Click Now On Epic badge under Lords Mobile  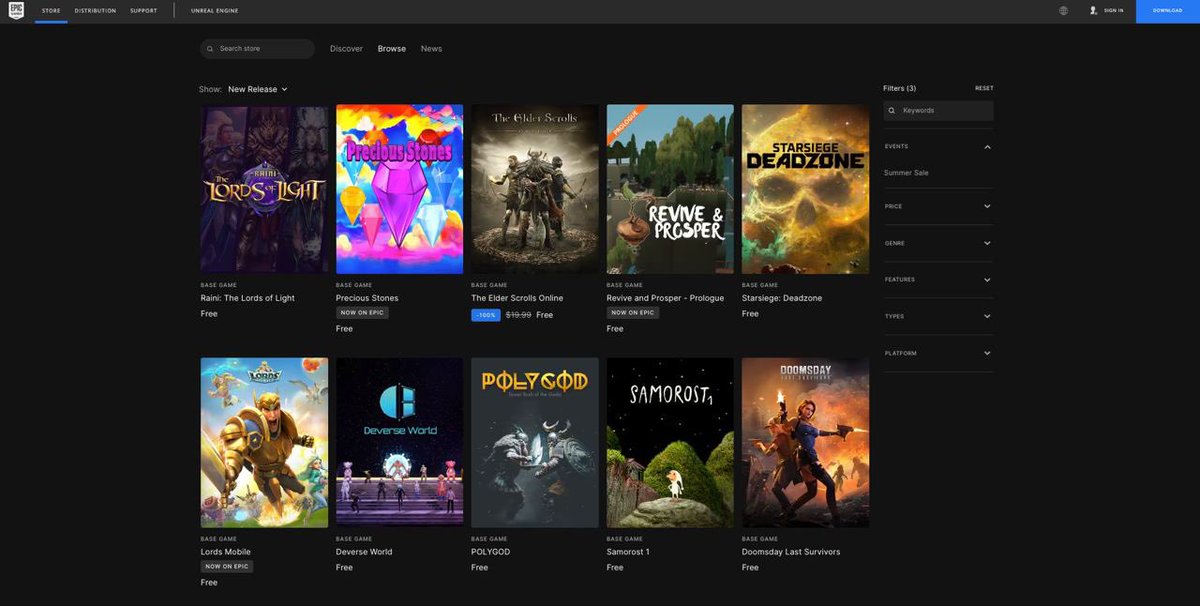click(x=227, y=566)
